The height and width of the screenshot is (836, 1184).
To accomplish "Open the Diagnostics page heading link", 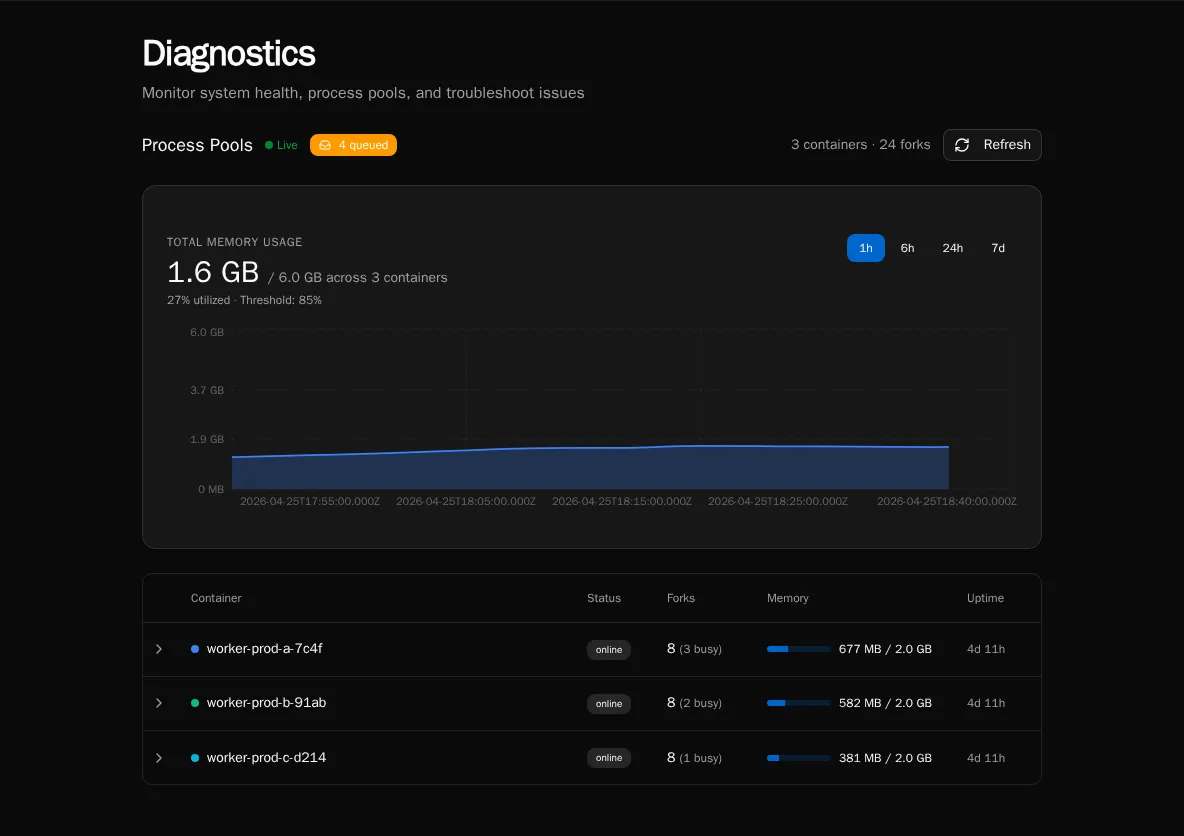I will point(228,53).
